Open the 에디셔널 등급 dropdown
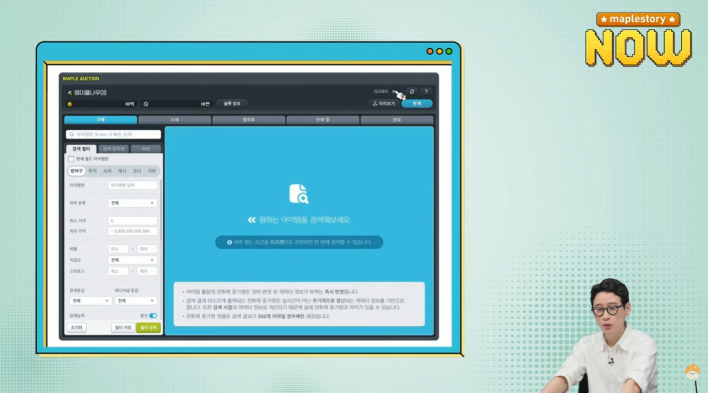This screenshot has width=708, height=393. 135,301
